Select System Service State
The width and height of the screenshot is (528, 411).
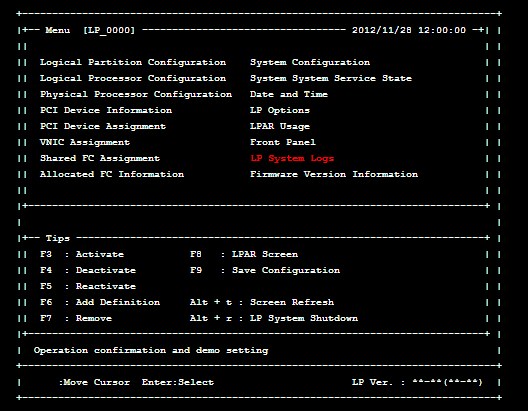point(331,78)
